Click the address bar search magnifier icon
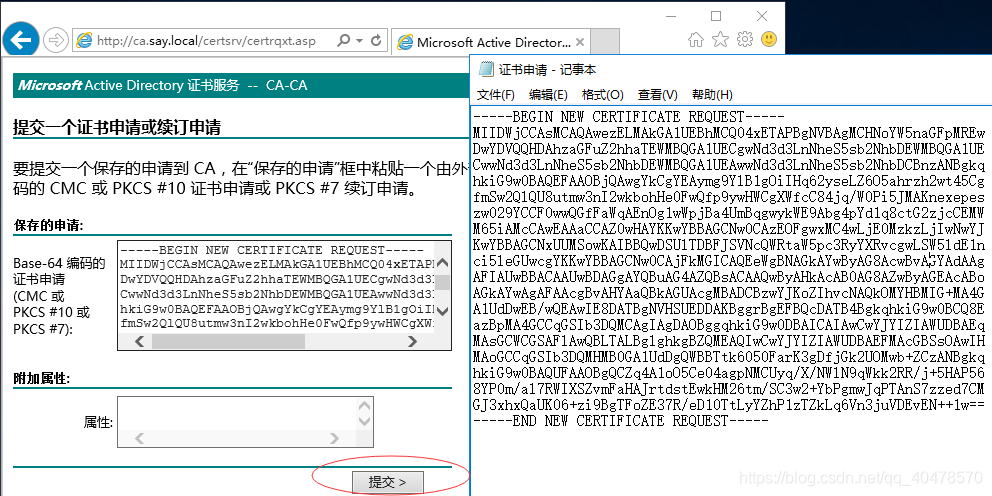 [x=344, y=41]
